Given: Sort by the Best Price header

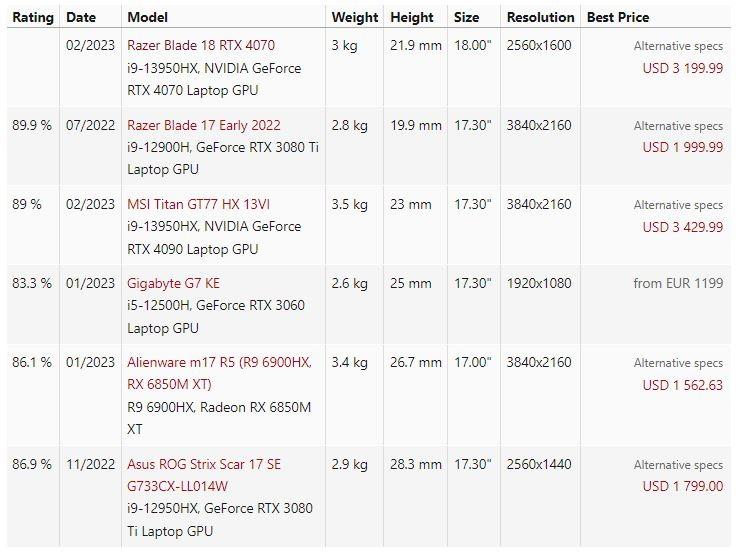Looking at the screenshot, I should click(618, 17).
